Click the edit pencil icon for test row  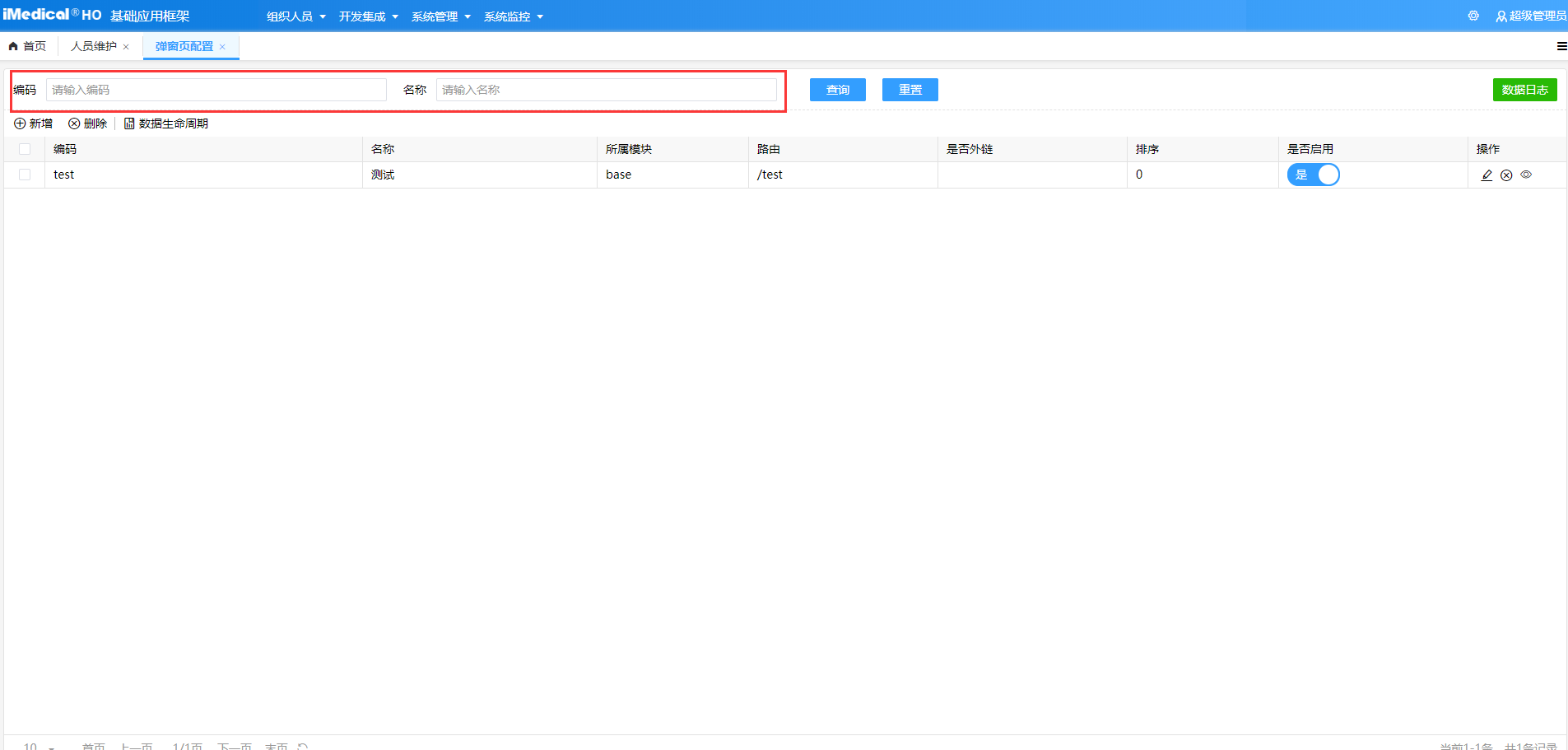pyautogui.click(x=1487, y=175)
